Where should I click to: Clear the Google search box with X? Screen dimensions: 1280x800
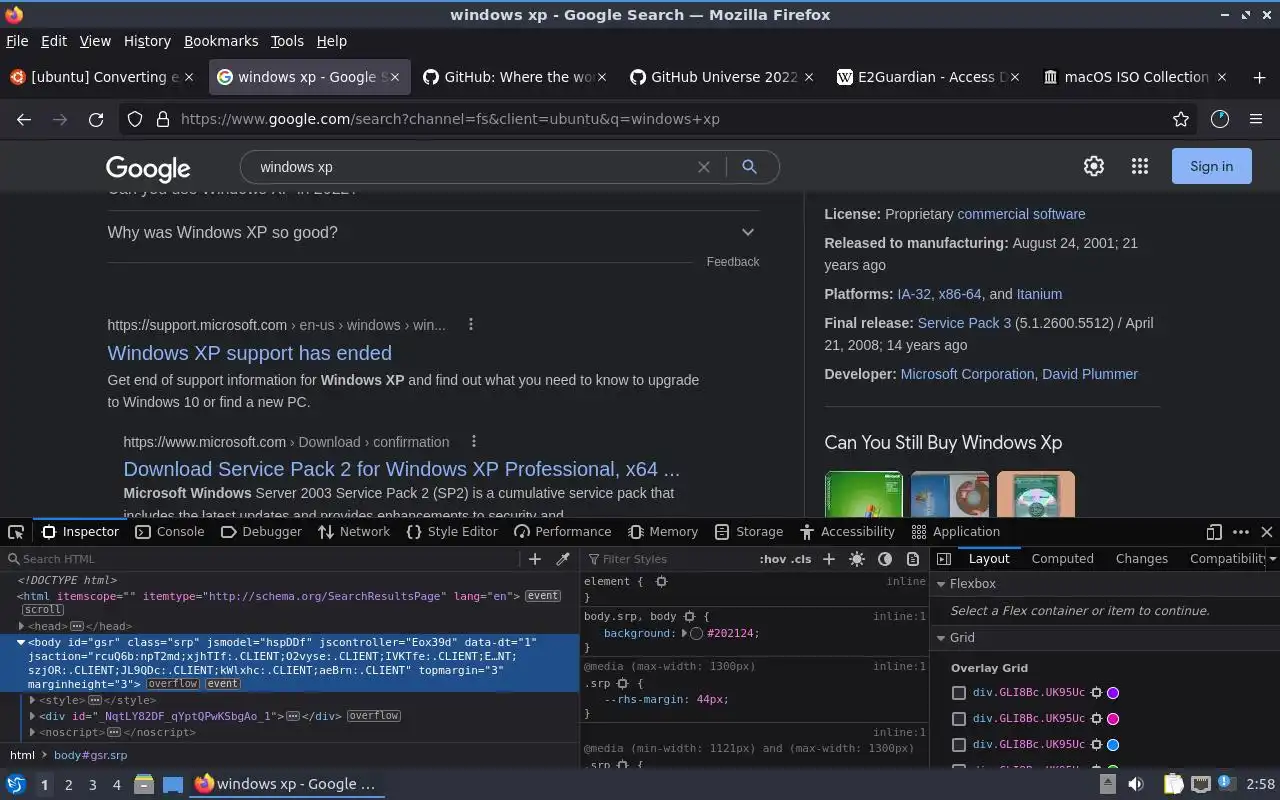[704, 167]
